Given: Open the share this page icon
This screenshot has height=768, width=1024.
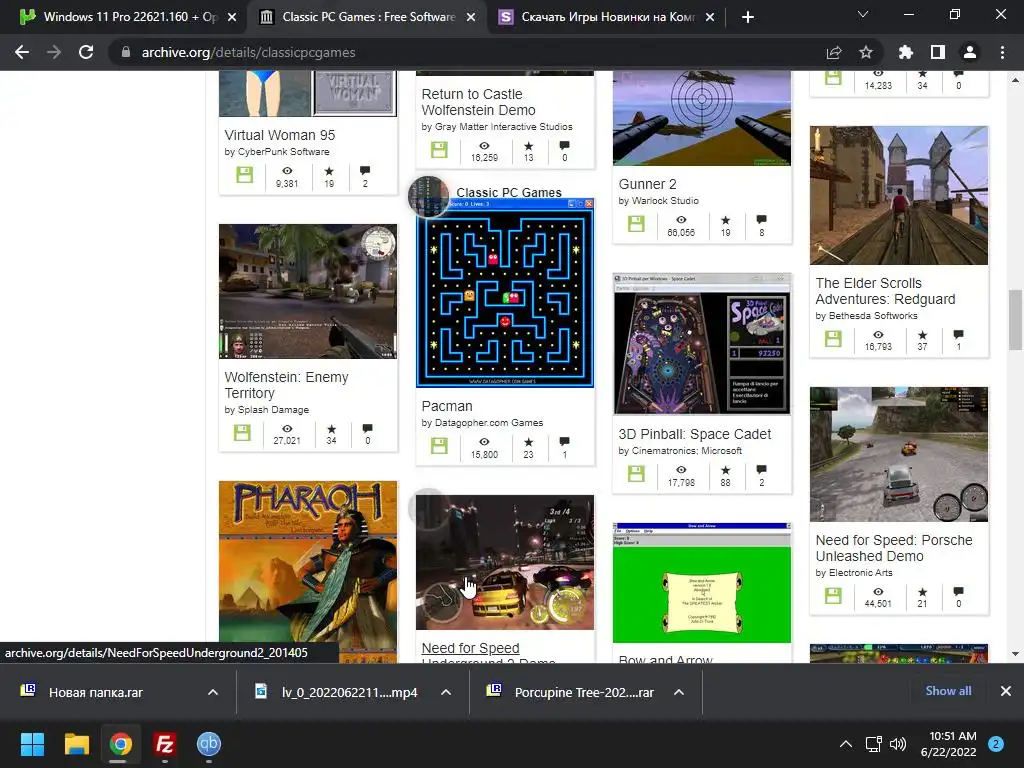Looking at the screenshot, I should (x=834, y=52).
